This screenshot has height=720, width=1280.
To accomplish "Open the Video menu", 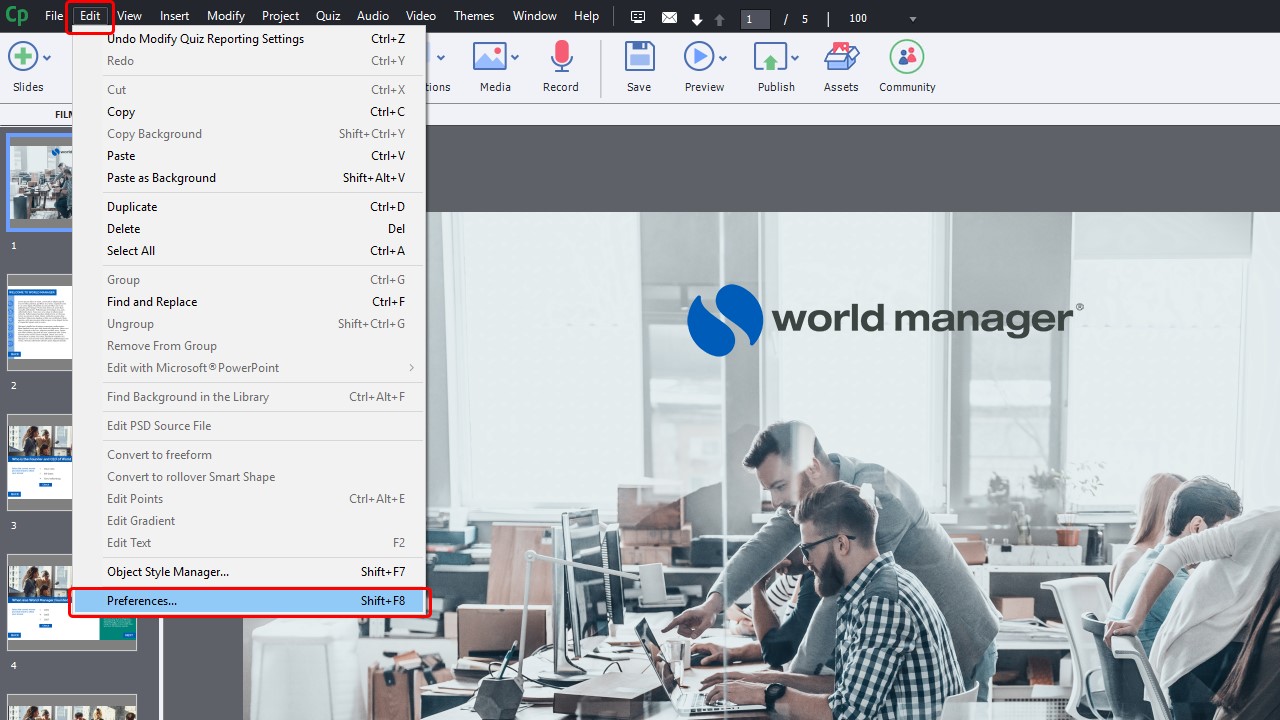I will (x=421, y=16).
